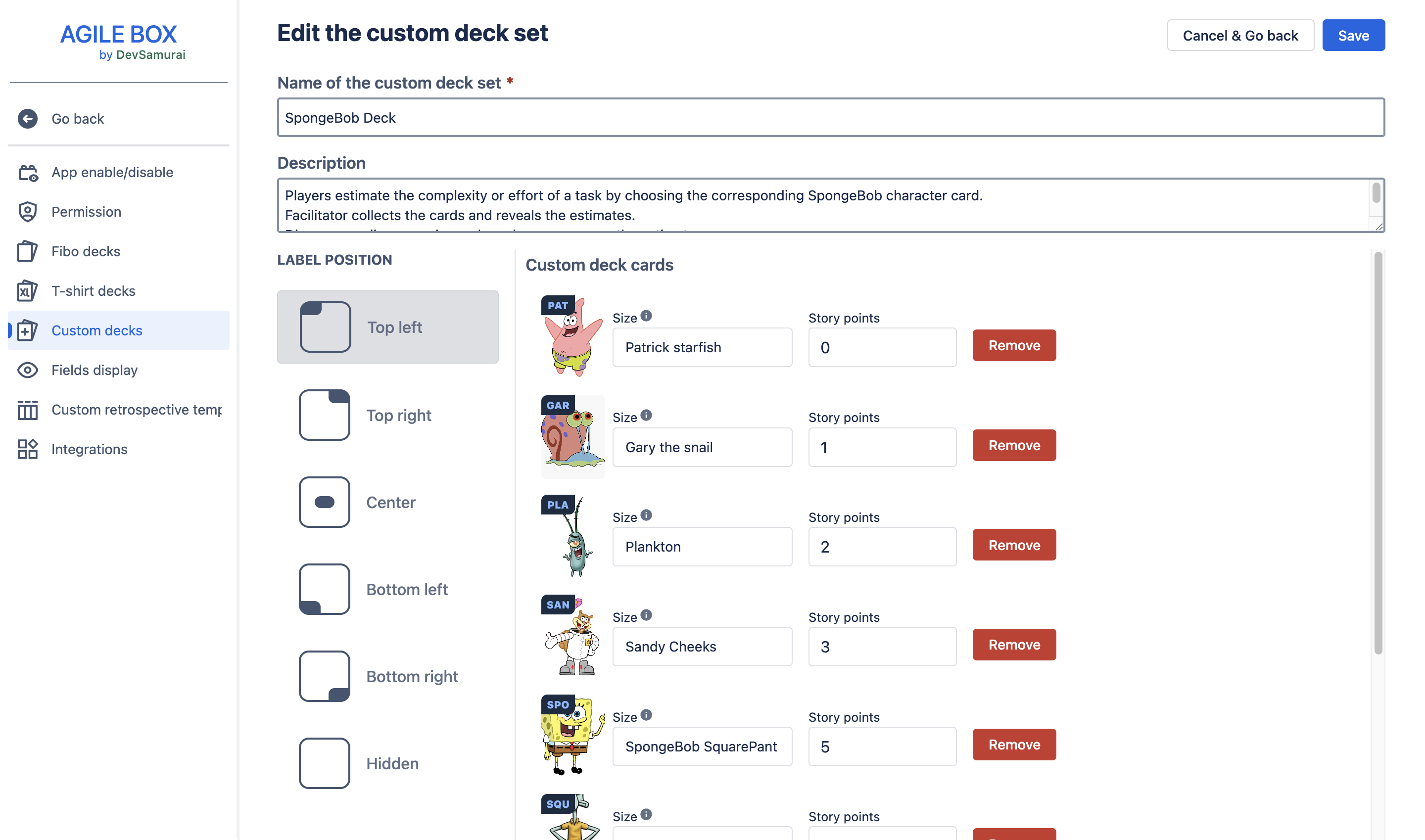Click the T-shirt decks XL icon
Image resolution: width=1425 pixels, height=840 pixels.
coord(27,291)
